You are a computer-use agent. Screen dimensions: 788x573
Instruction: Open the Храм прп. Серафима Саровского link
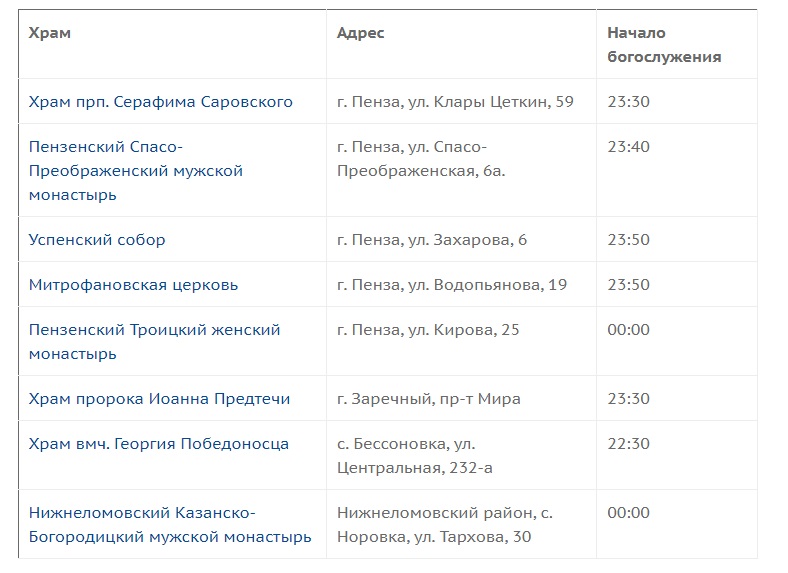coord(160,102)
